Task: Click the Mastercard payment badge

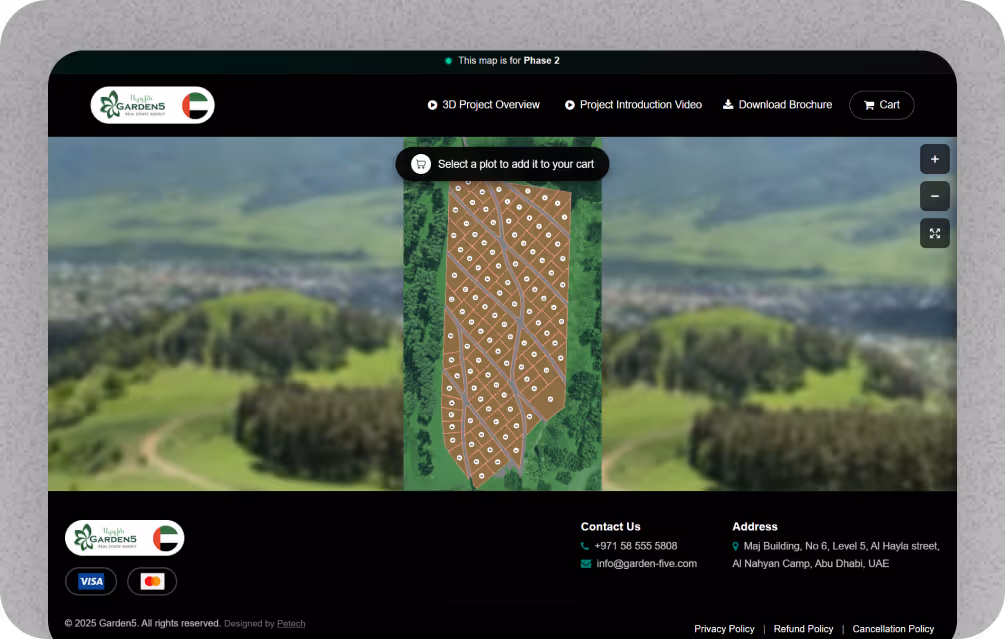Action: pyautogui.click(x=152, y=581)
